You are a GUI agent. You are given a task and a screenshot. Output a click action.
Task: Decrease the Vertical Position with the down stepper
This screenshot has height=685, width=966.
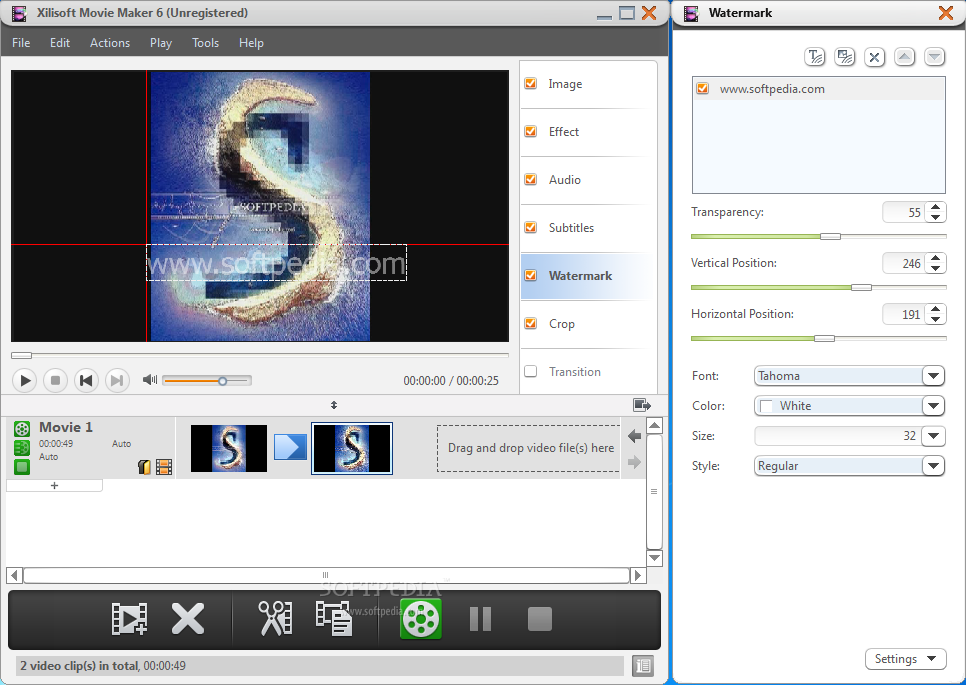936,268
